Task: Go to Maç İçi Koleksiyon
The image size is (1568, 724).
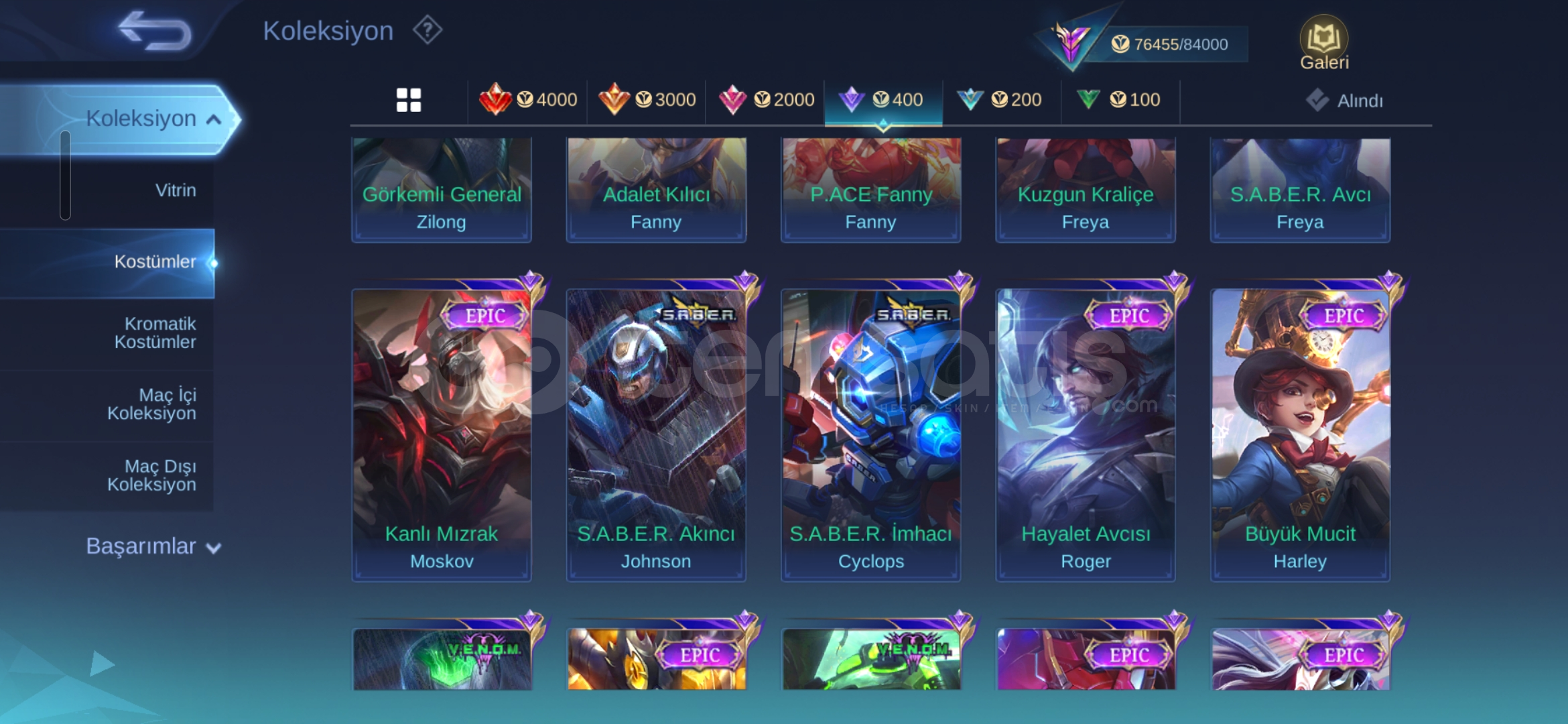Action: click(151, 404)
